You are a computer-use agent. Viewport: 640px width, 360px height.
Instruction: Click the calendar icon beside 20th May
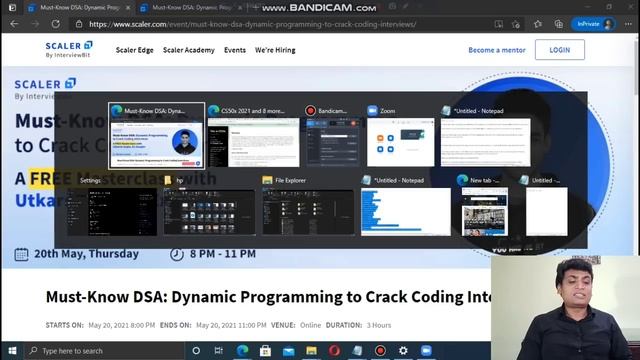[x=21, y=254]
